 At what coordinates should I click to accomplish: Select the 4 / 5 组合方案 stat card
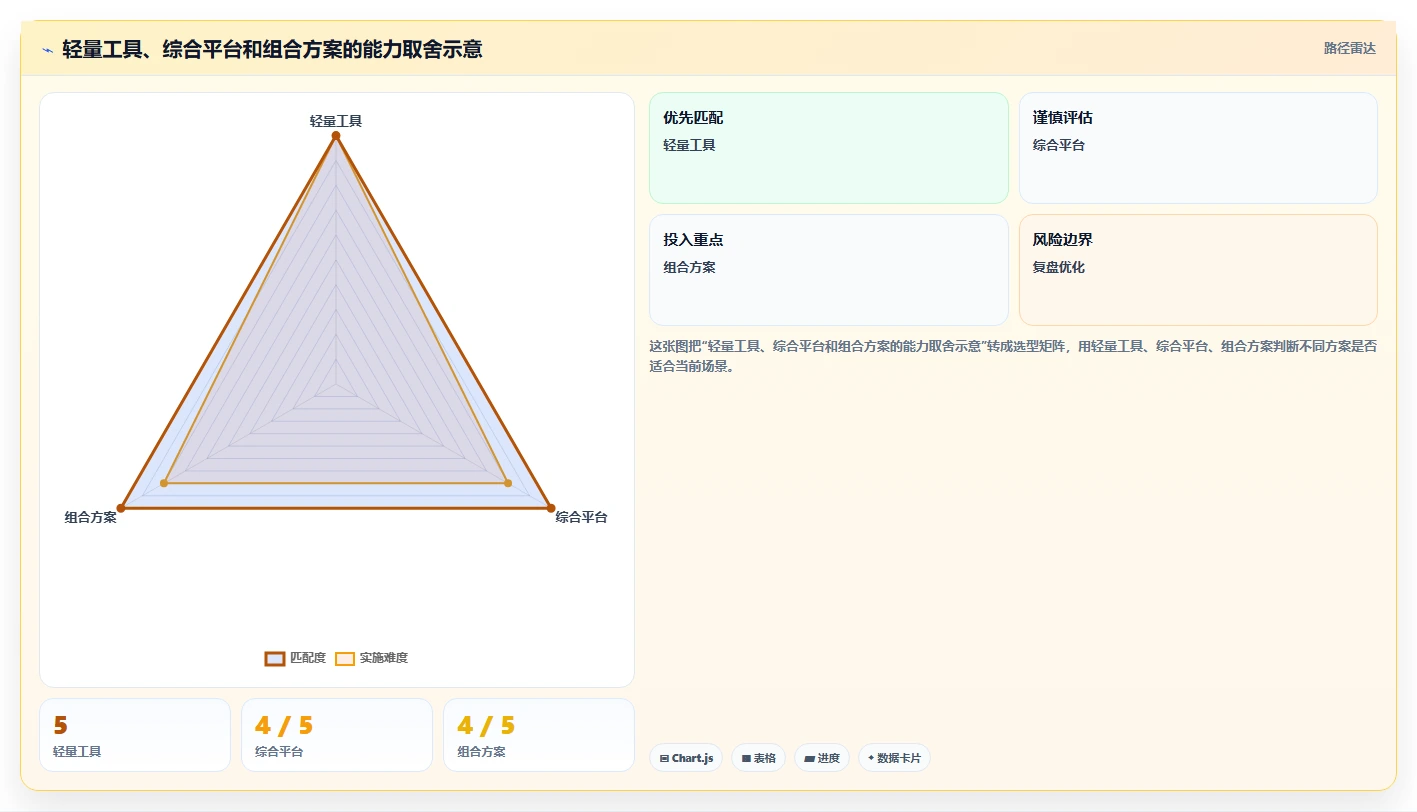539,735
